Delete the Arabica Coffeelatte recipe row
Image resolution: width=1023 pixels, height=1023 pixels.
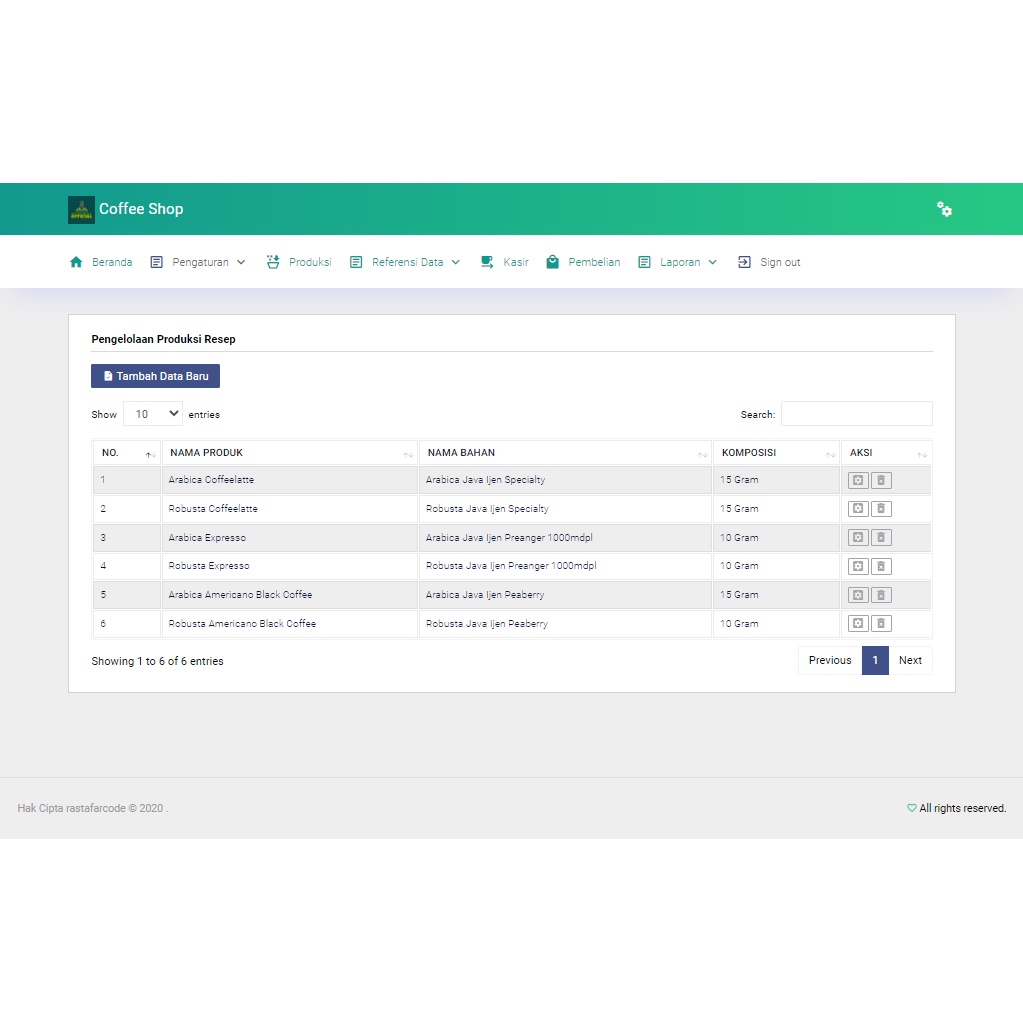point(881,480)
